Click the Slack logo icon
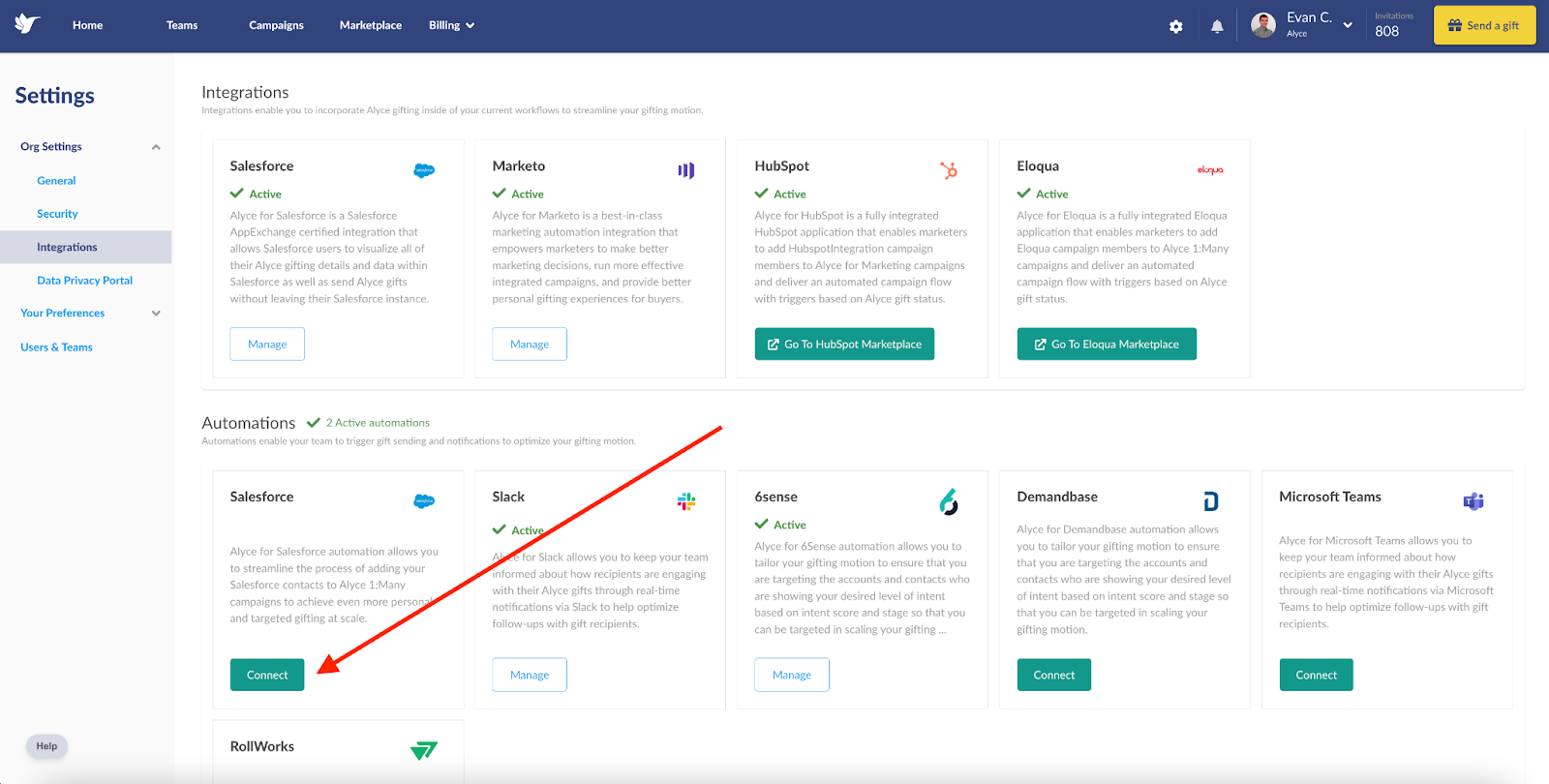Image resolution: width=1549 pixels, height=784 pixels. point(686,501)
